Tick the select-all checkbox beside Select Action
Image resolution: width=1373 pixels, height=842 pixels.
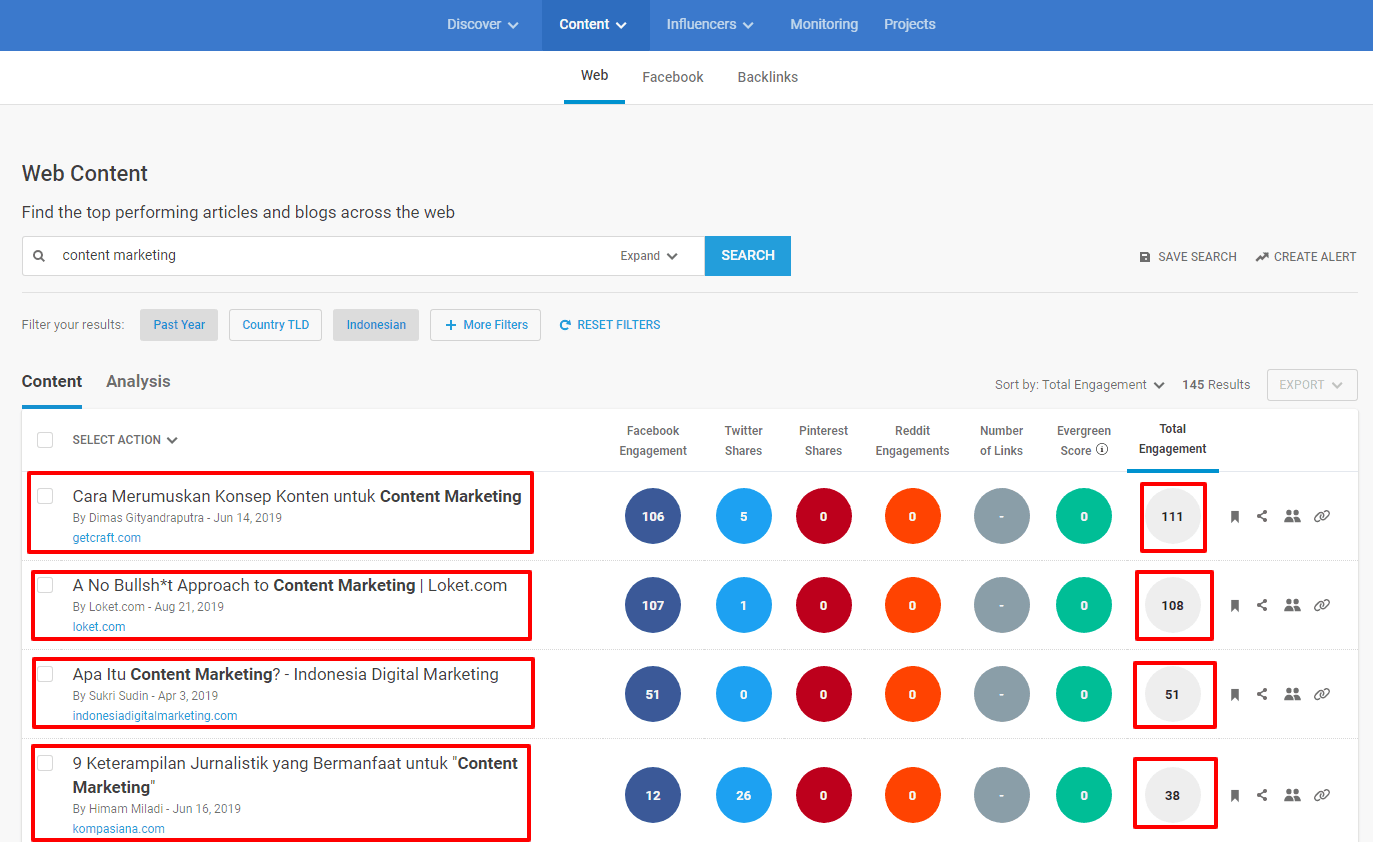tap(45, 440)
